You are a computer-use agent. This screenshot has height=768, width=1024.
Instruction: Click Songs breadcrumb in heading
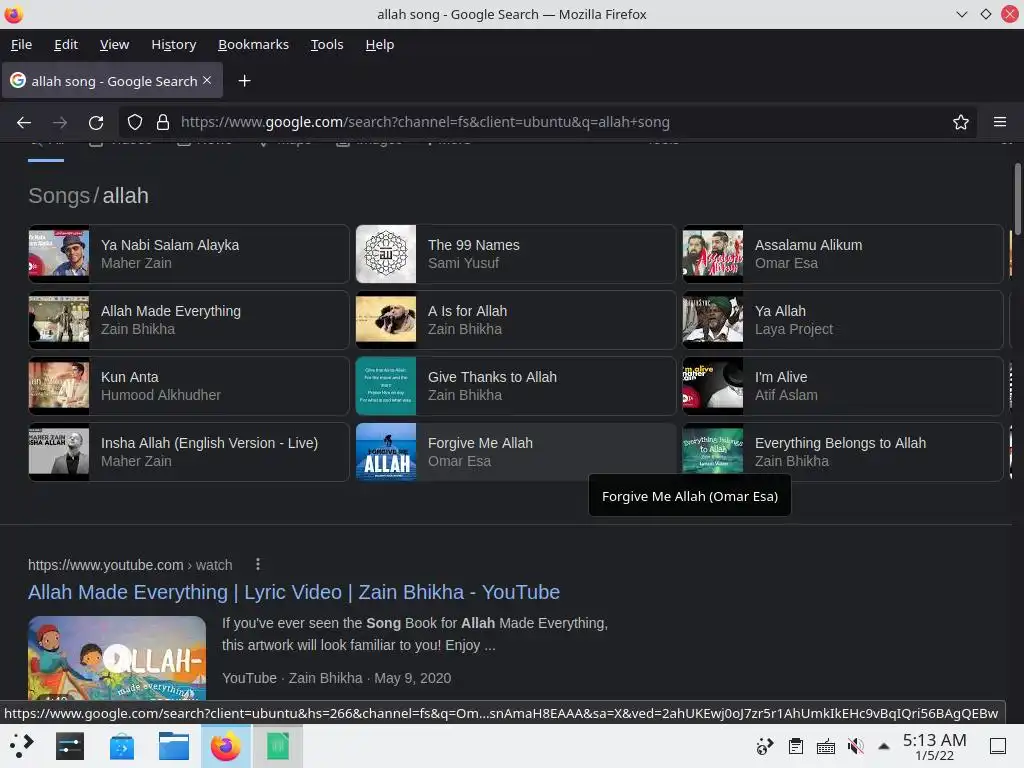pos(59,196)
